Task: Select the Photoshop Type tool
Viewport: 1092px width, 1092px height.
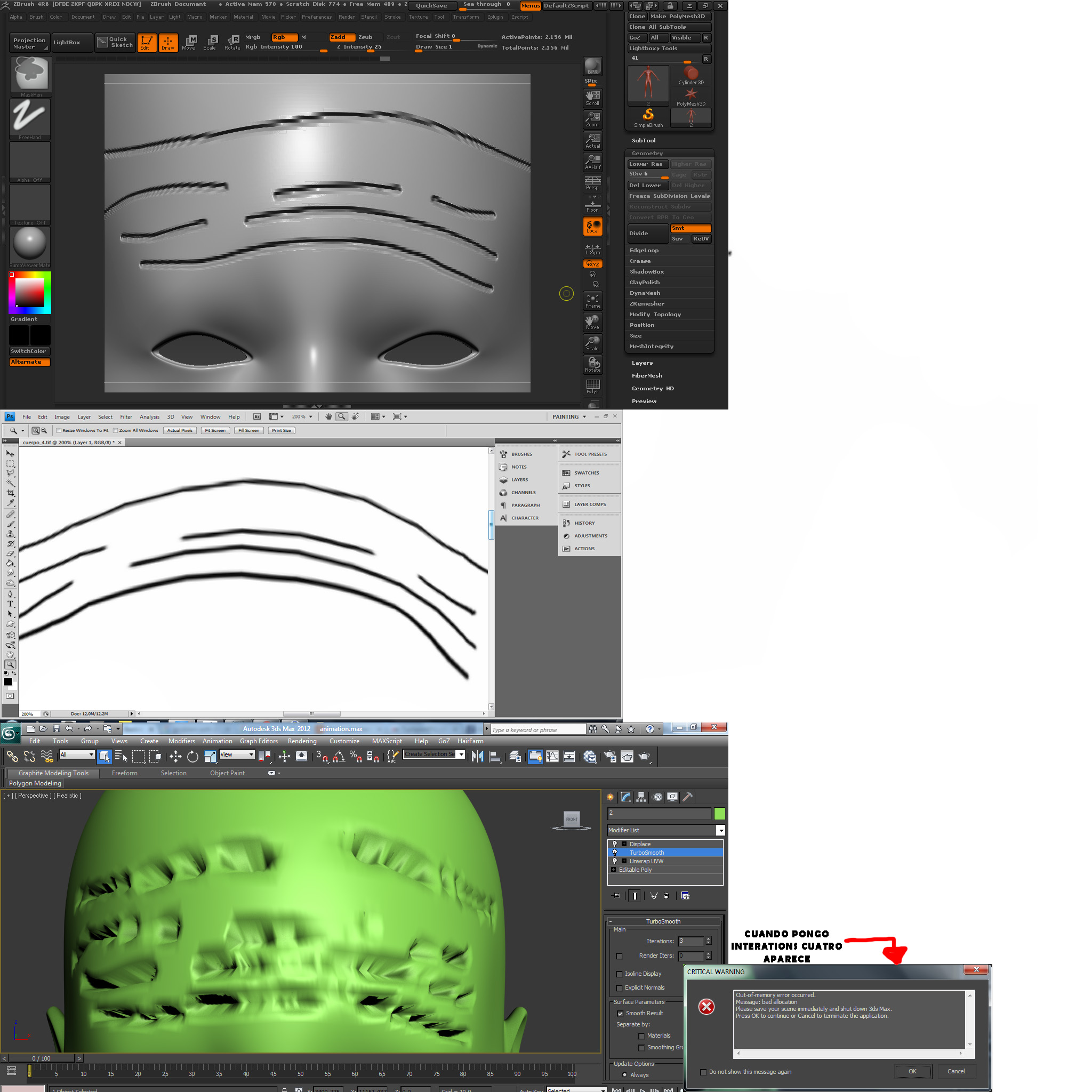Action: point(10,604)
